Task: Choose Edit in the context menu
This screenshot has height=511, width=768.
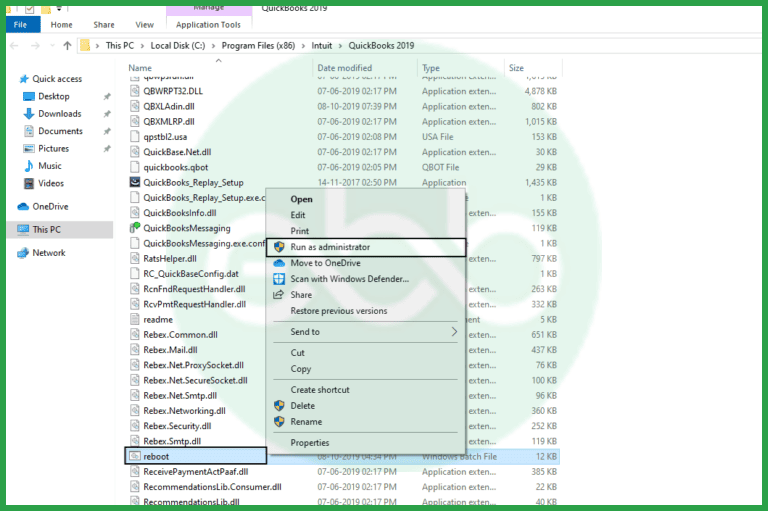Action: pos(298,215)
